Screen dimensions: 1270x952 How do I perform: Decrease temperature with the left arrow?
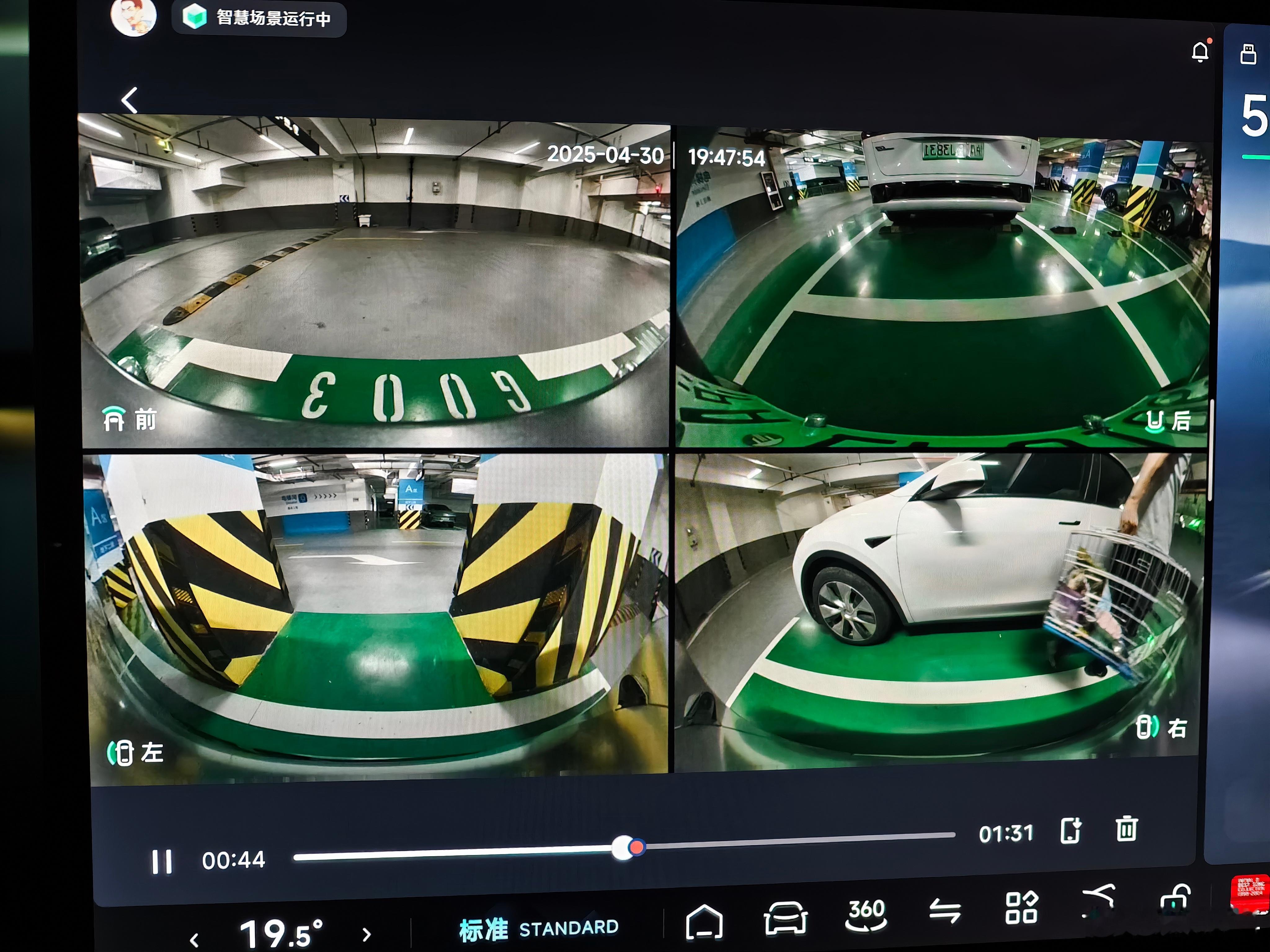tap(194, 940)
